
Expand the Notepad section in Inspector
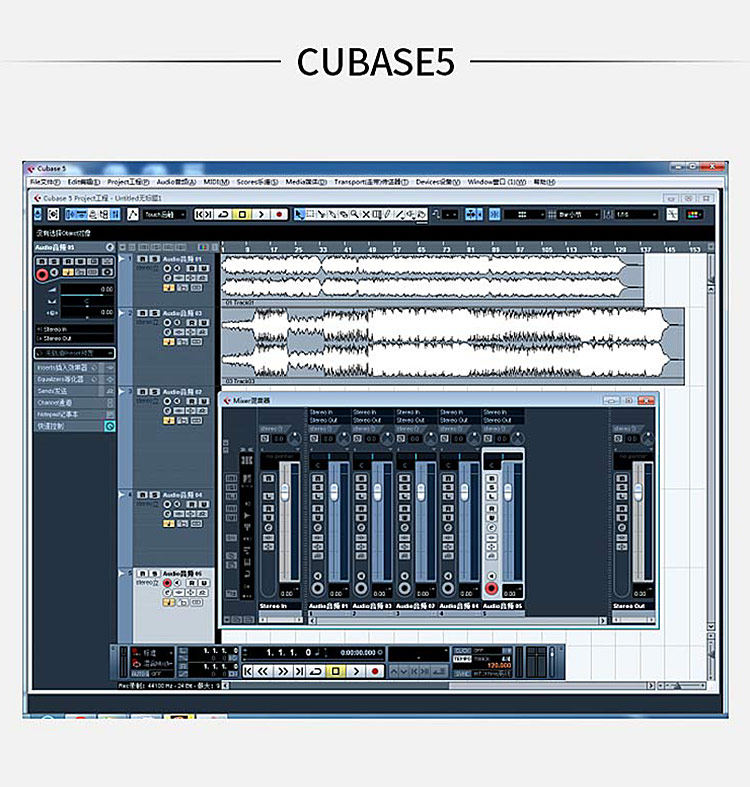click(74, 415)
